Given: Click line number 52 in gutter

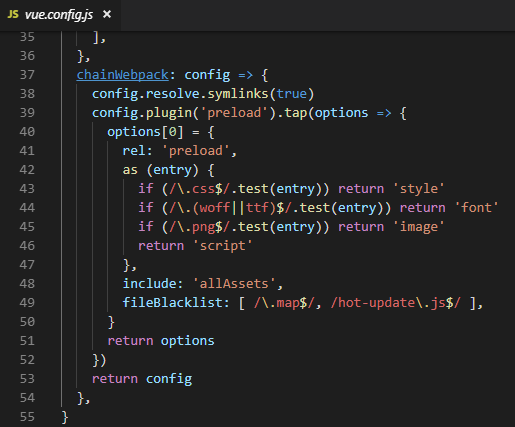Looking at the screenshot, I should (27, 360).
